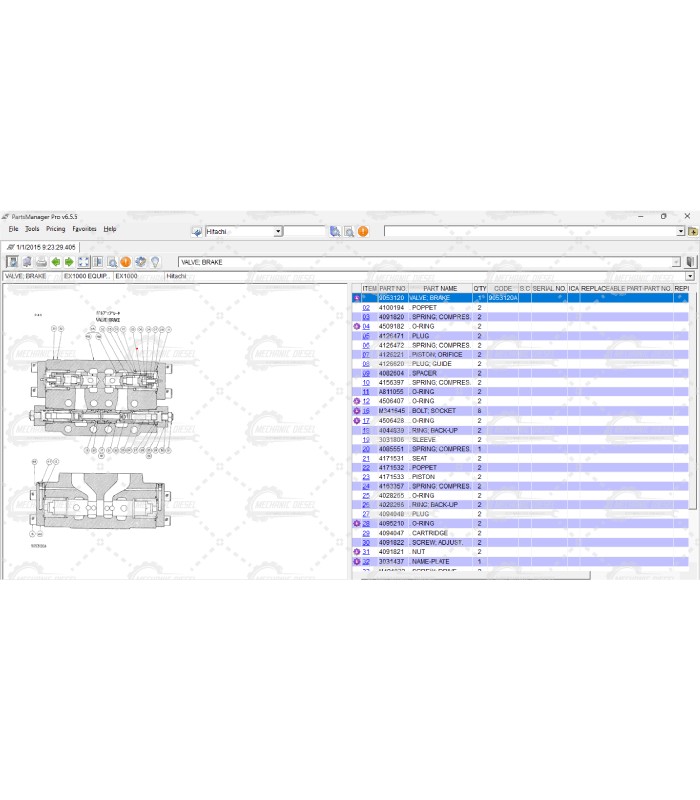This screenshot has height=800, width=700.
Task: Expand the VALVE; BRAKE section dropdown
Action: (676, 262)
